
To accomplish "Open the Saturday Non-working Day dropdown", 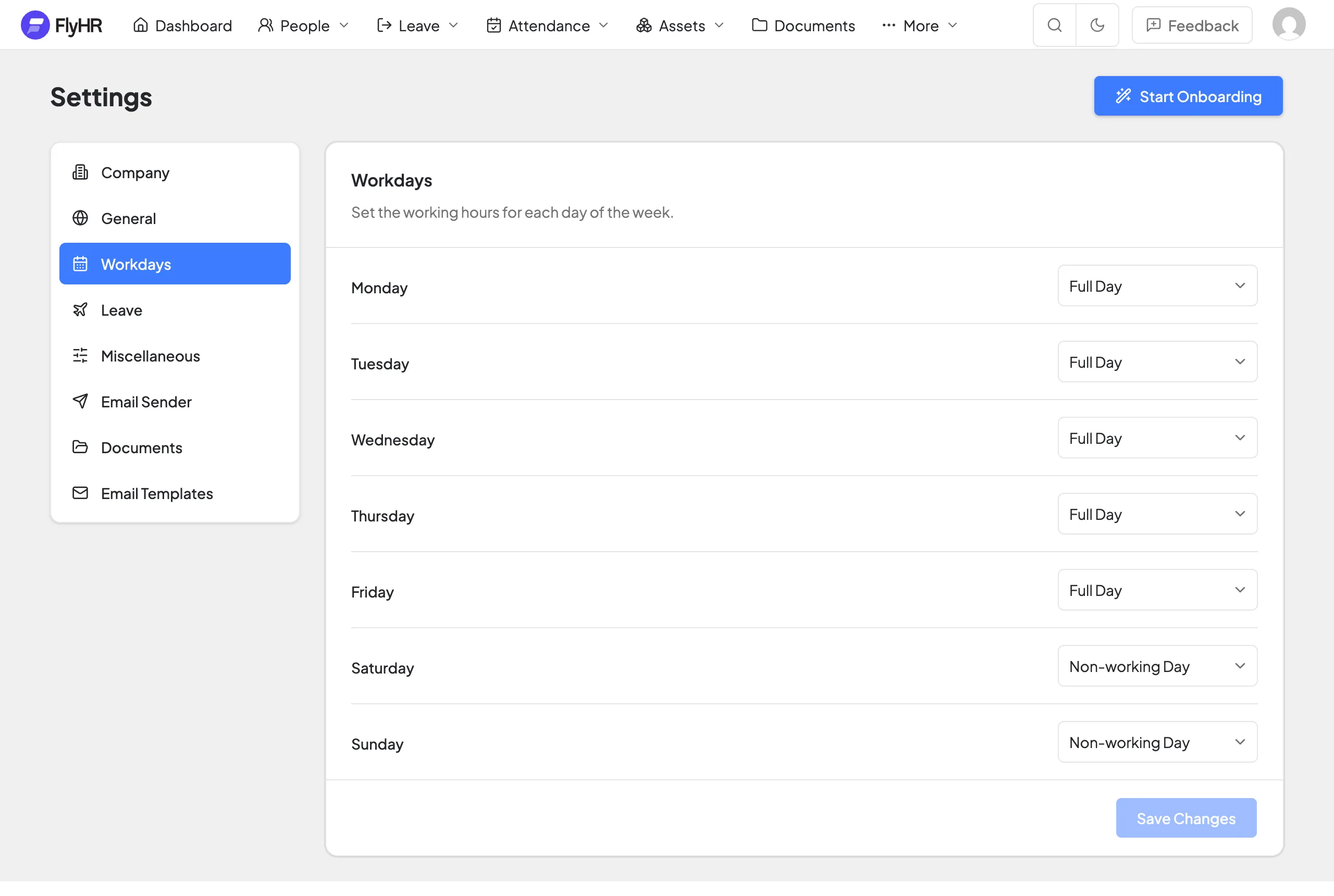I will pyautogui.click(x=1157, y=666).
